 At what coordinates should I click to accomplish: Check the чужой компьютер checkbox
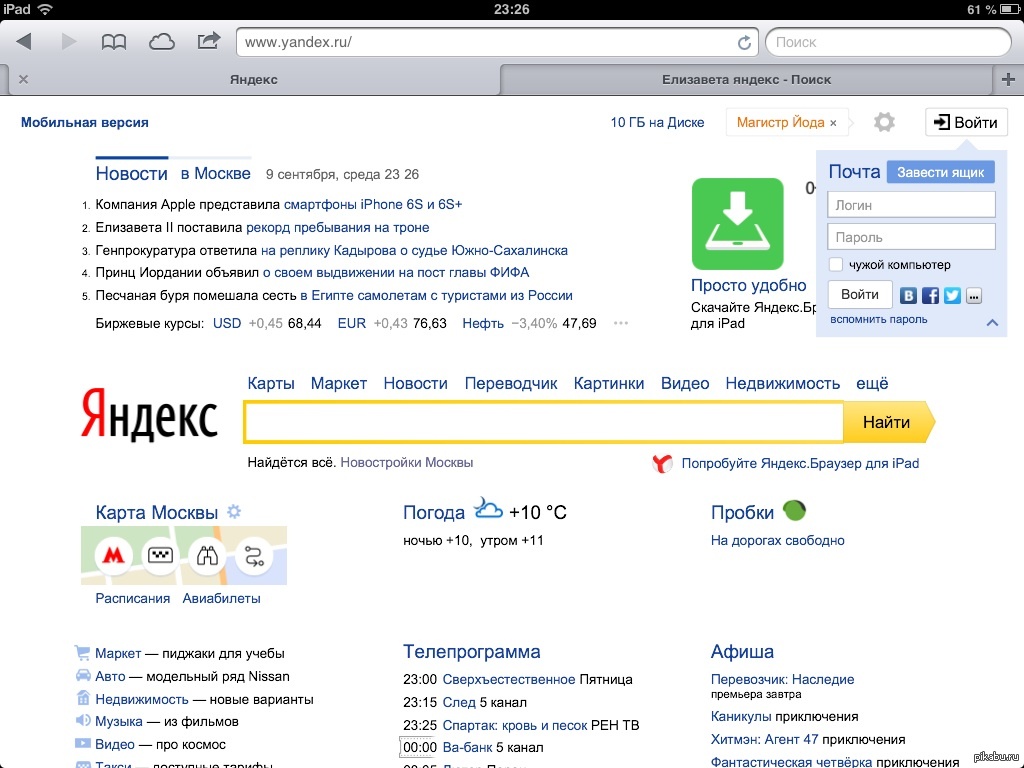[x=835, y=264]
